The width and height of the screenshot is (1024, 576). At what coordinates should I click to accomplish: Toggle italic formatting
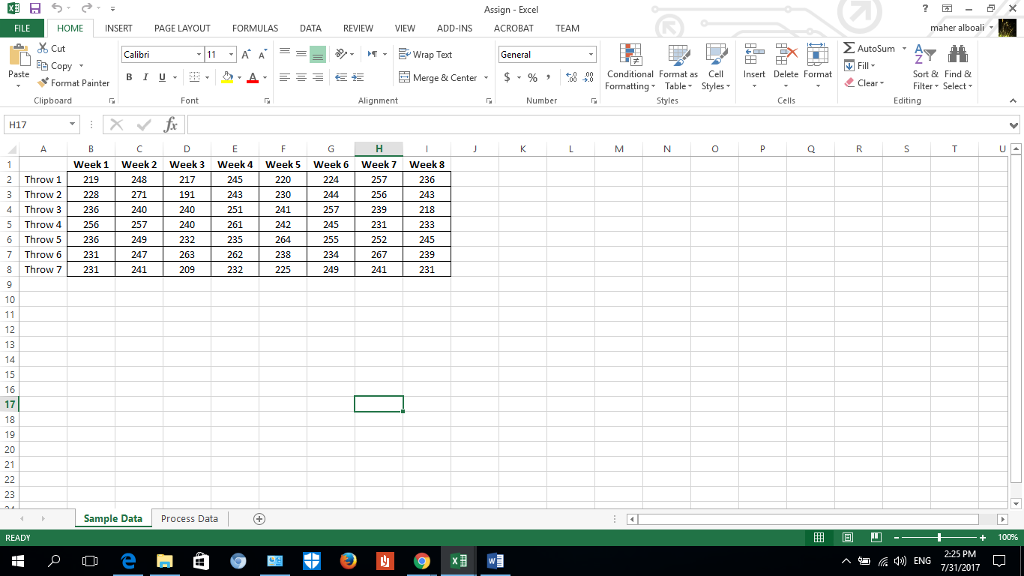(146, 78)
